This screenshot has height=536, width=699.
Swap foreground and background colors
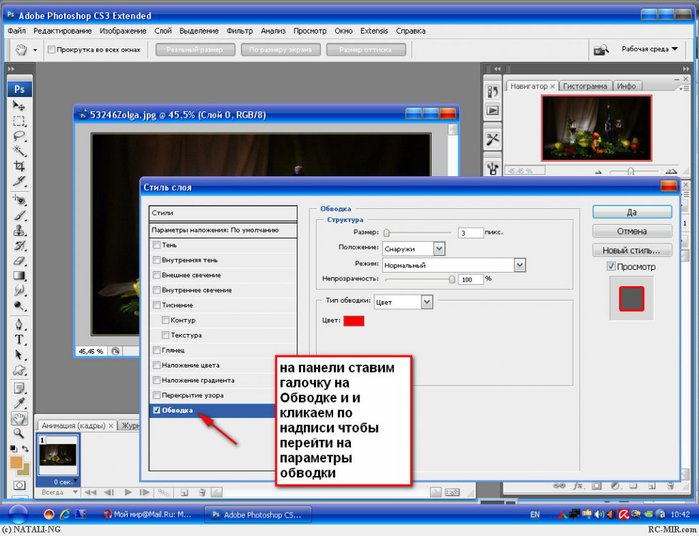pos(25,449)
